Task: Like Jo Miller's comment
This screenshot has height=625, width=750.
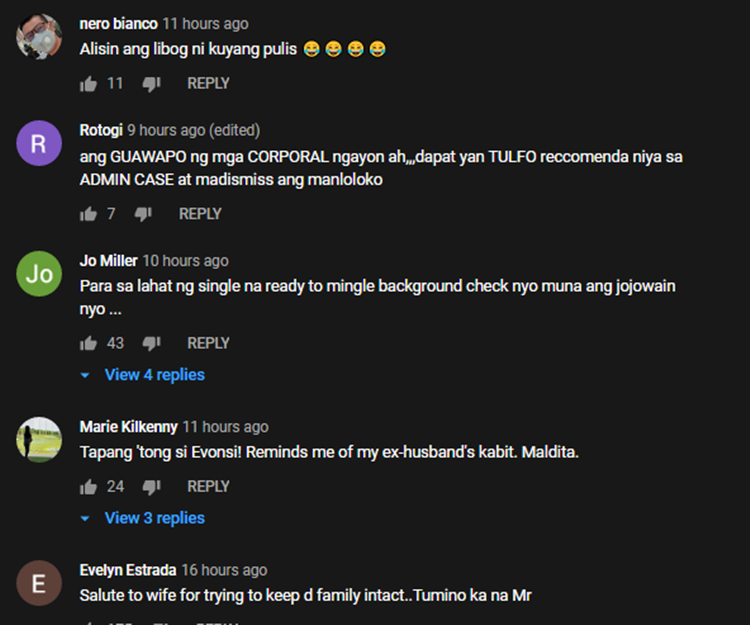Action: [88, 344]
